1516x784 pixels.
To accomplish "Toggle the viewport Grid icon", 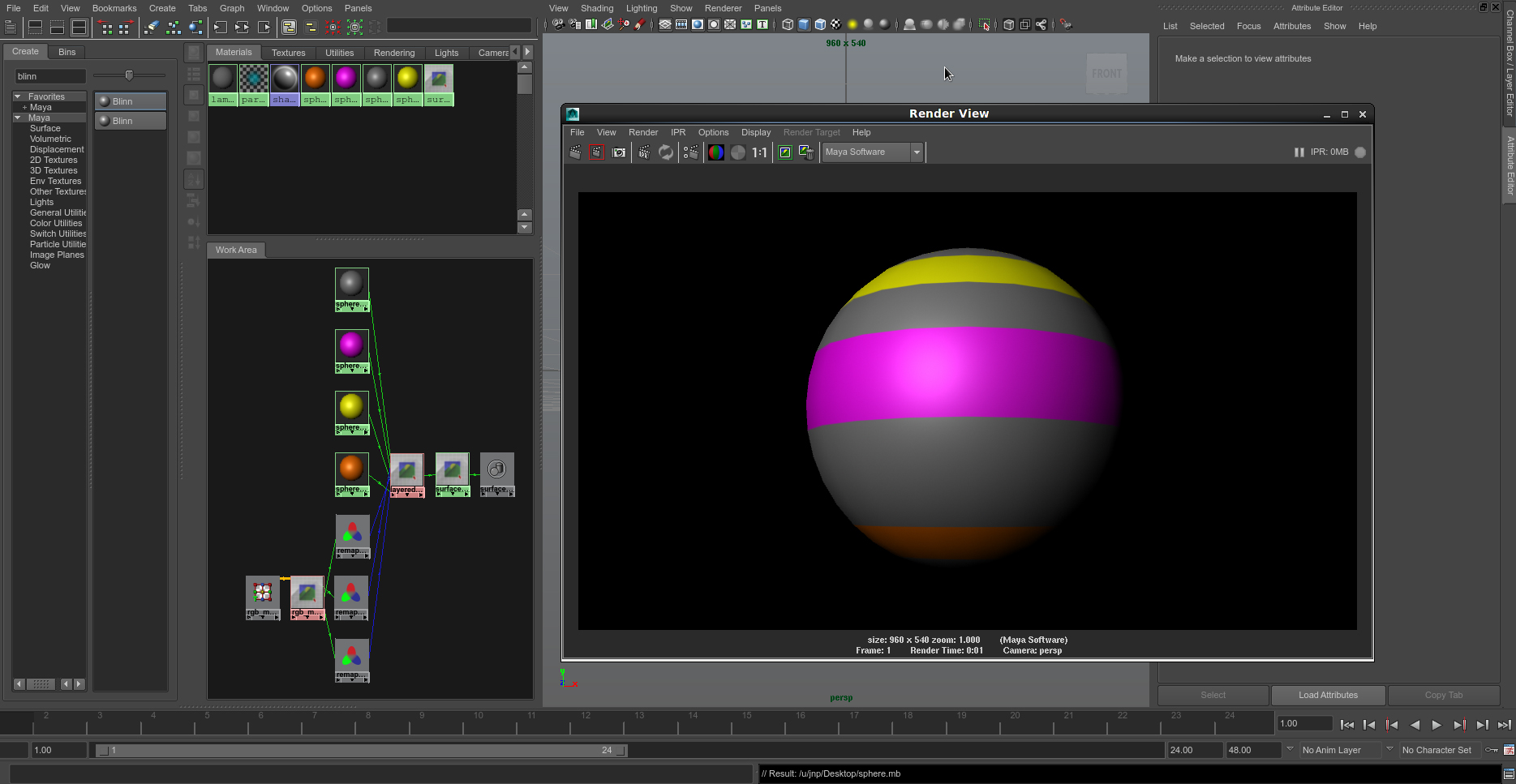I will click(665, 24).
